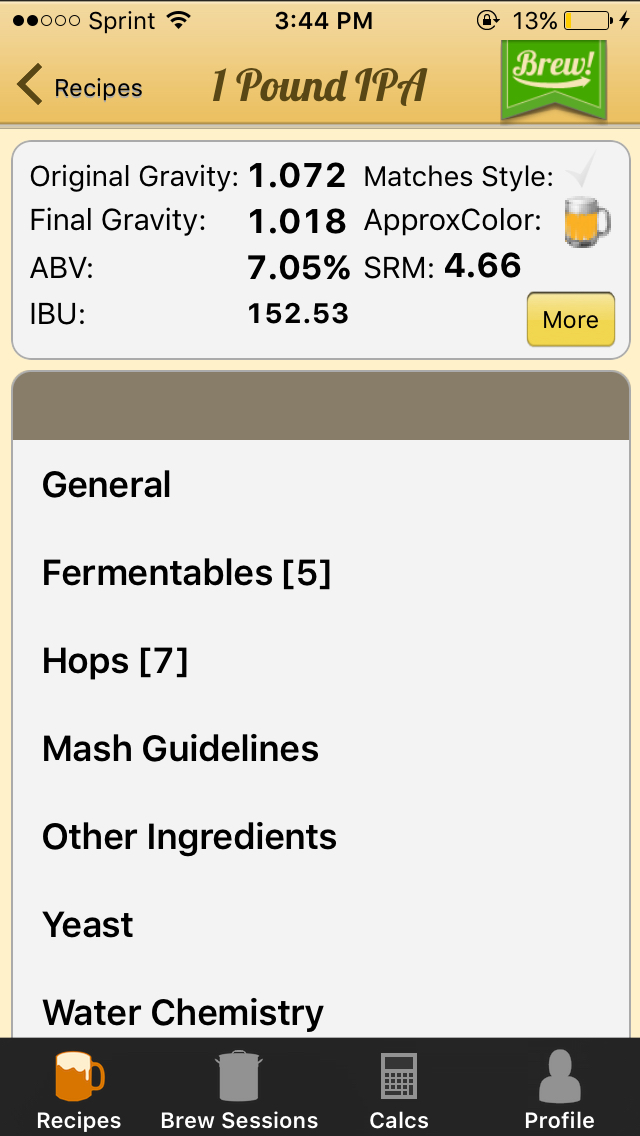The image size is (640, 1136).
Task: Tap the 1 Pound IPA title
Action: pos(318,87)
